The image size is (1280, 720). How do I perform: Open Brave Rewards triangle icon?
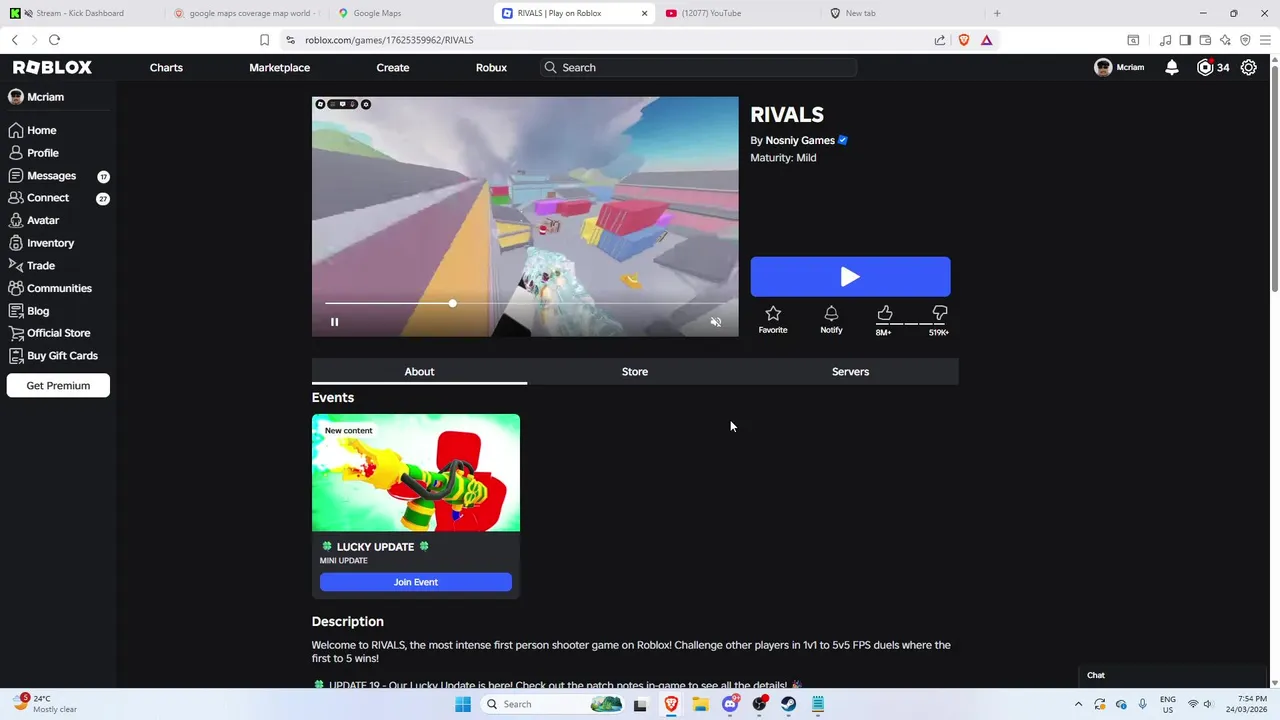click(x=986, y=40)
